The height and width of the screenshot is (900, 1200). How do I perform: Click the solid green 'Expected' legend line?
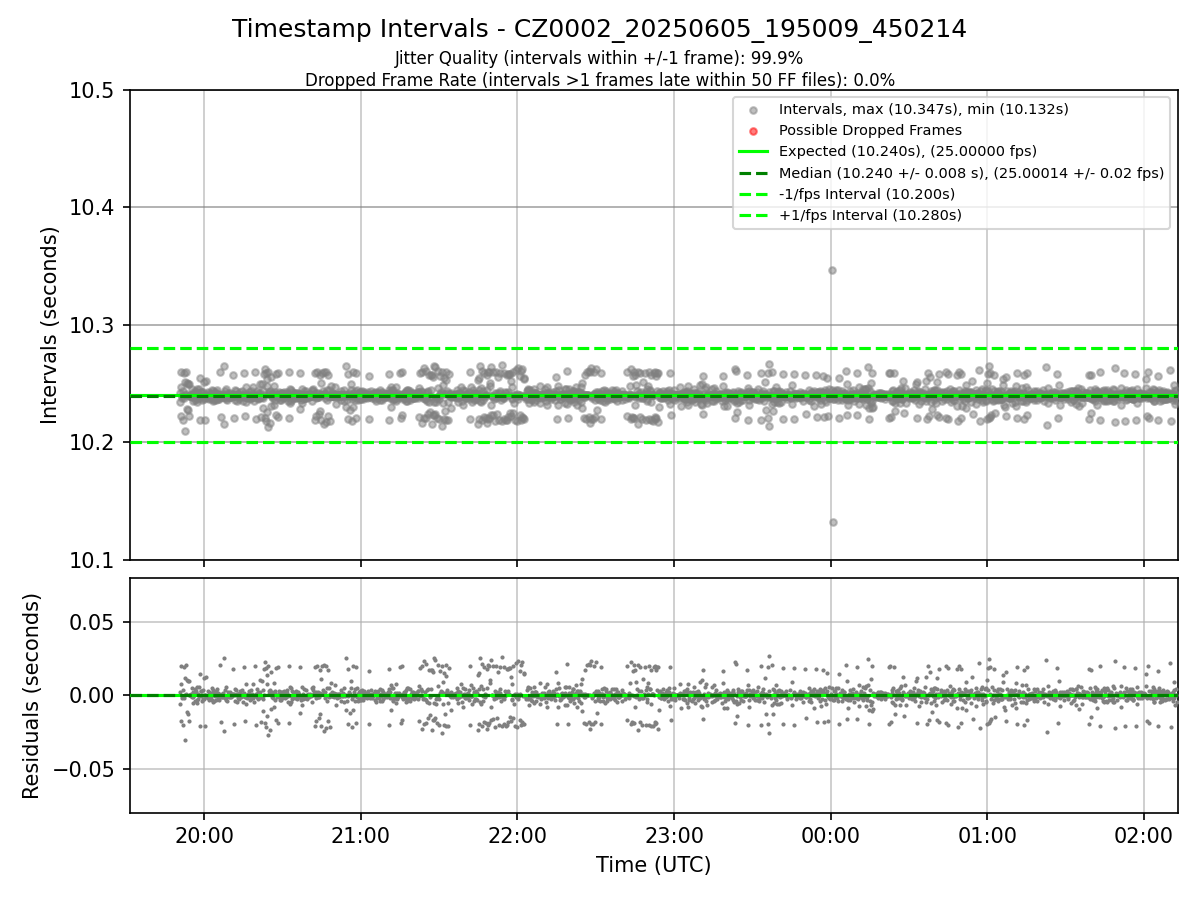pos(754,152)
